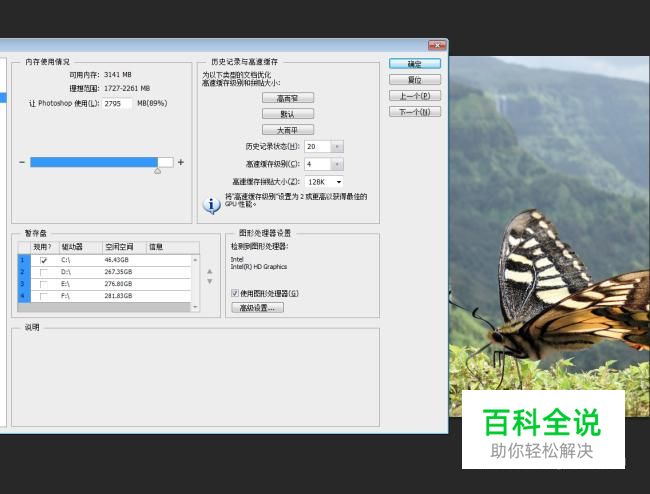Go to next page with 下一个(N)
Viewport: 650px width, 494px height.
tap(415, 112)
